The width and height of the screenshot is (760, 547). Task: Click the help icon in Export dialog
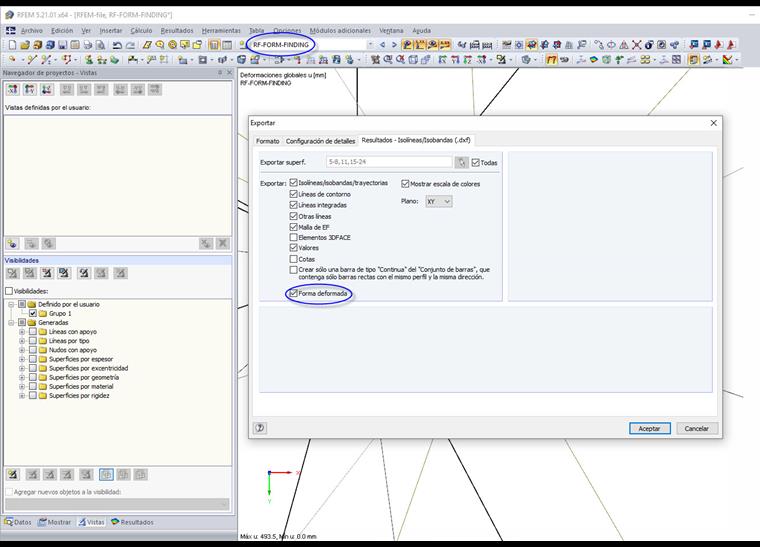click(x=260, y=428)
